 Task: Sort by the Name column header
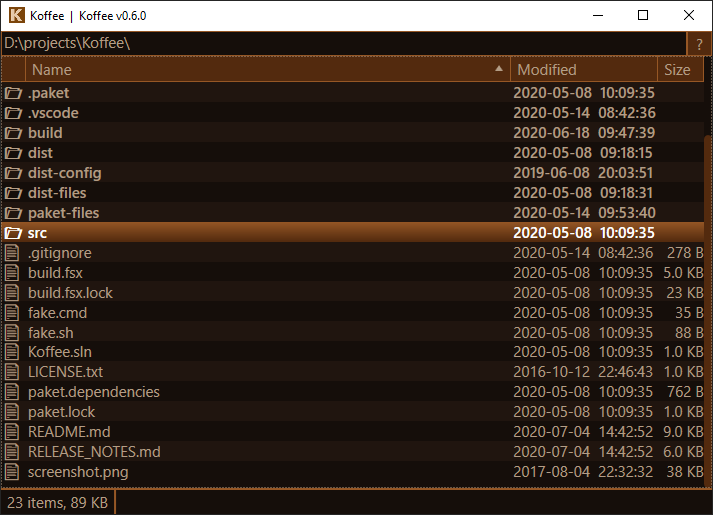268,70
